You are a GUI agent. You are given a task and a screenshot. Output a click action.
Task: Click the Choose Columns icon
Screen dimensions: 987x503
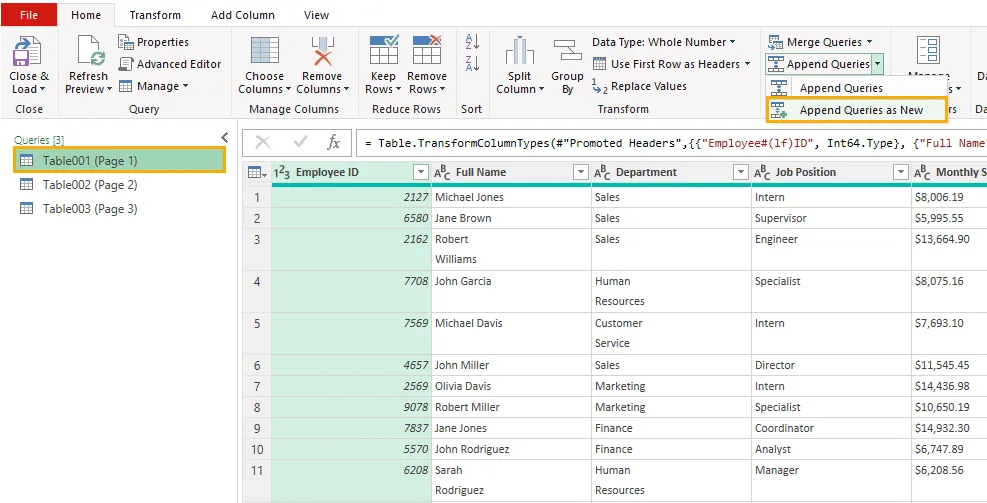point(264,51)
